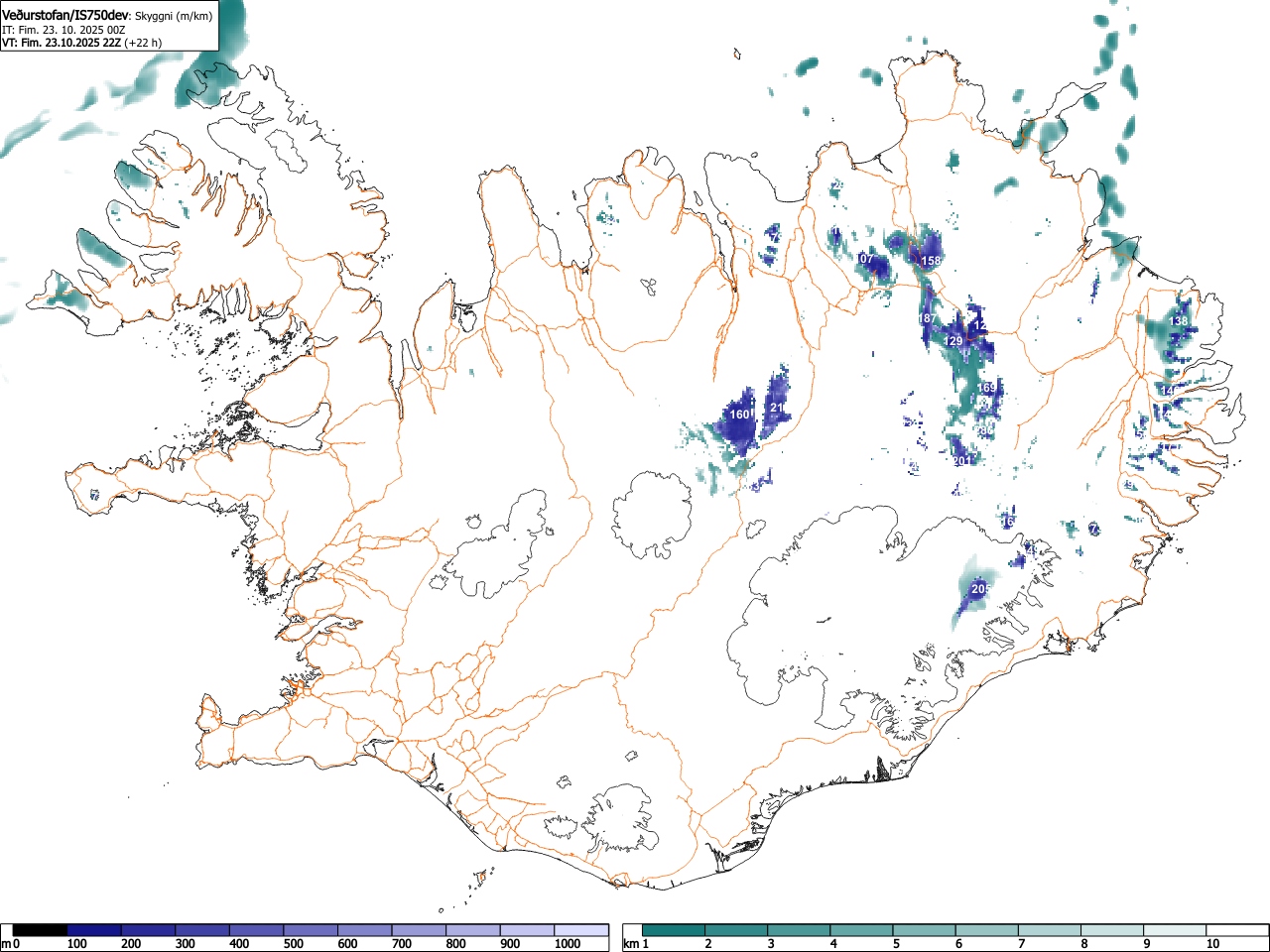Image resolution: width=1270 pixels, height=952 pixels.
Task: Click the '700' meter legend label
Action: point(402,944)
